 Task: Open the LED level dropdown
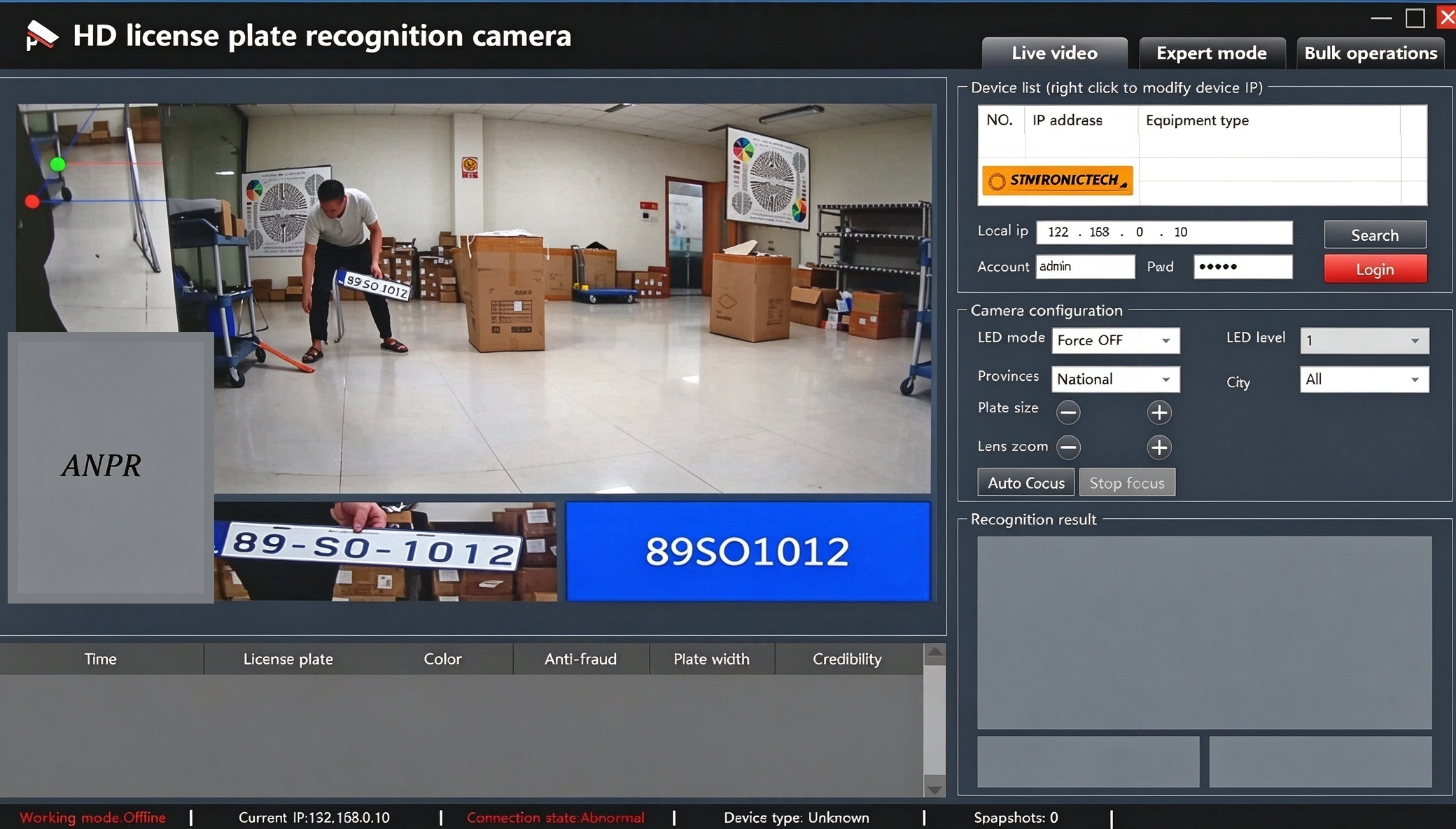1364,341
